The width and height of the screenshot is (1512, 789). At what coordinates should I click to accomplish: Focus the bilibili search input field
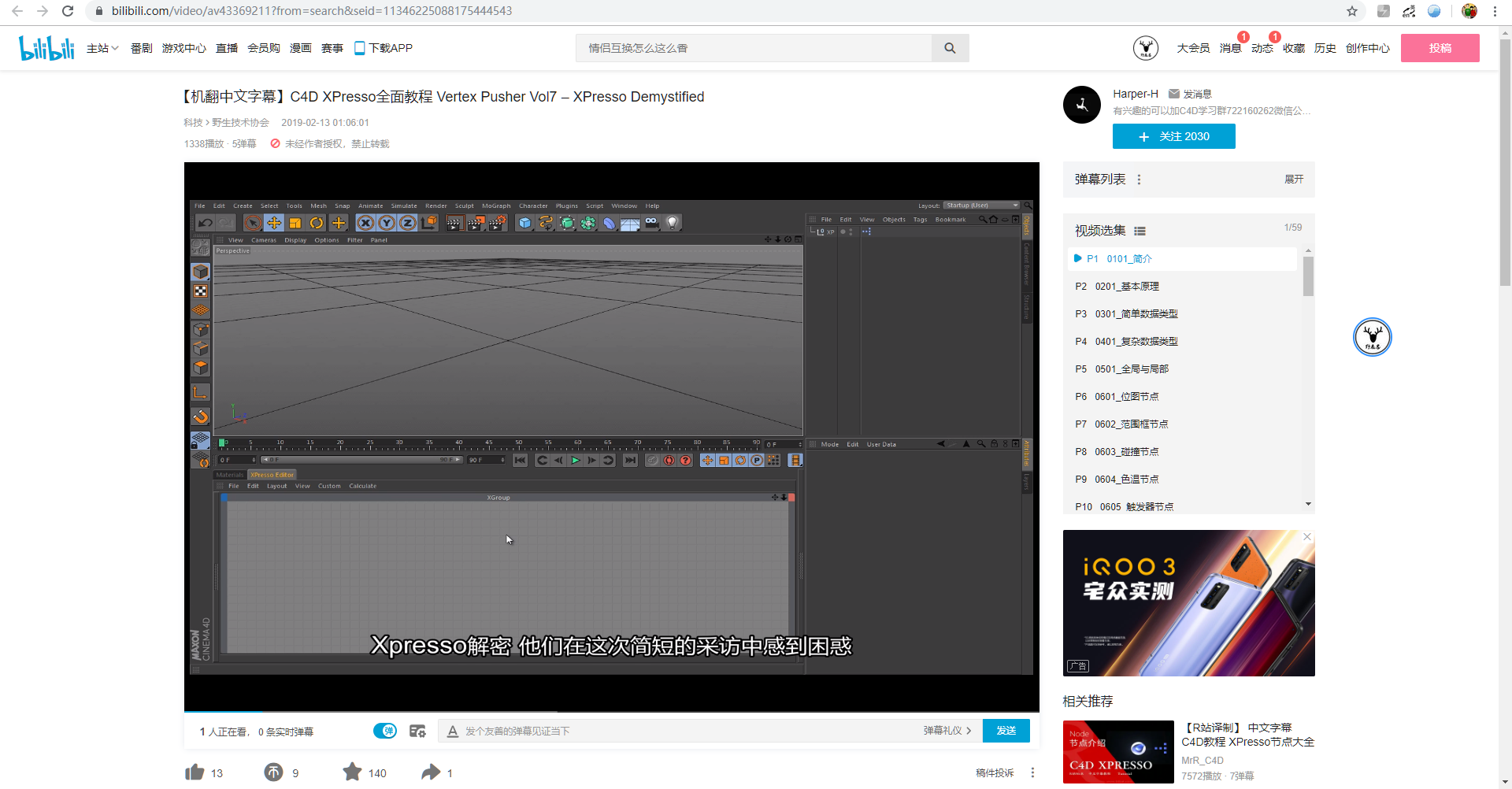pos(754,48)
